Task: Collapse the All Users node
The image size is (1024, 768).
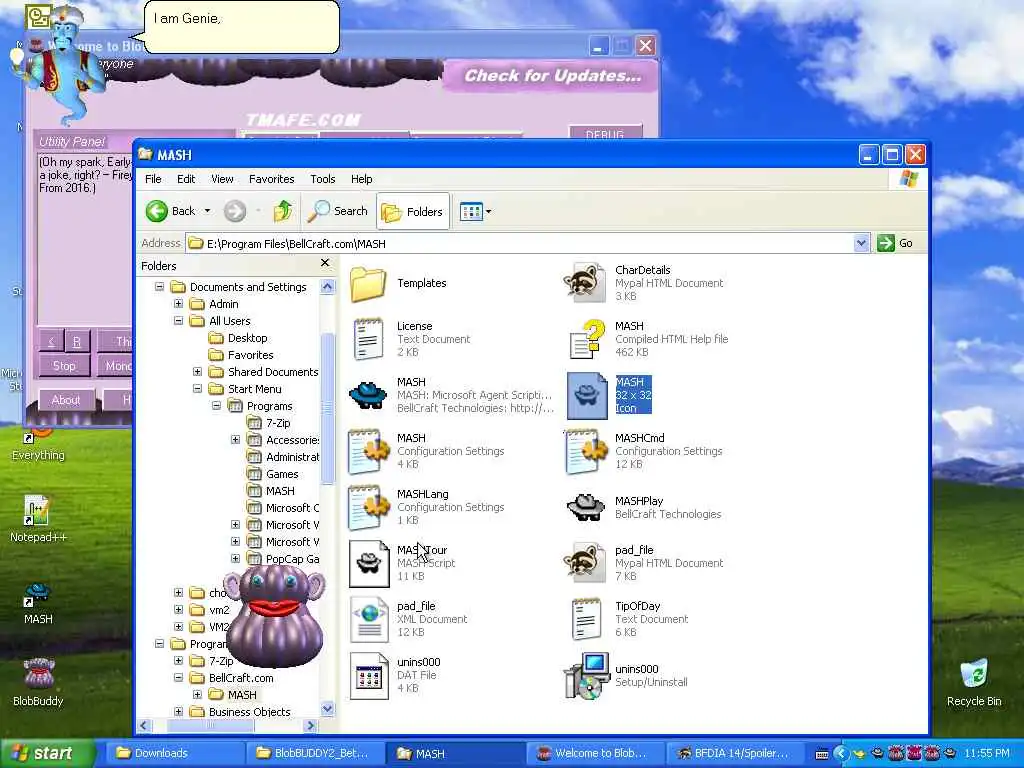Action: click(x=178, y=321)
